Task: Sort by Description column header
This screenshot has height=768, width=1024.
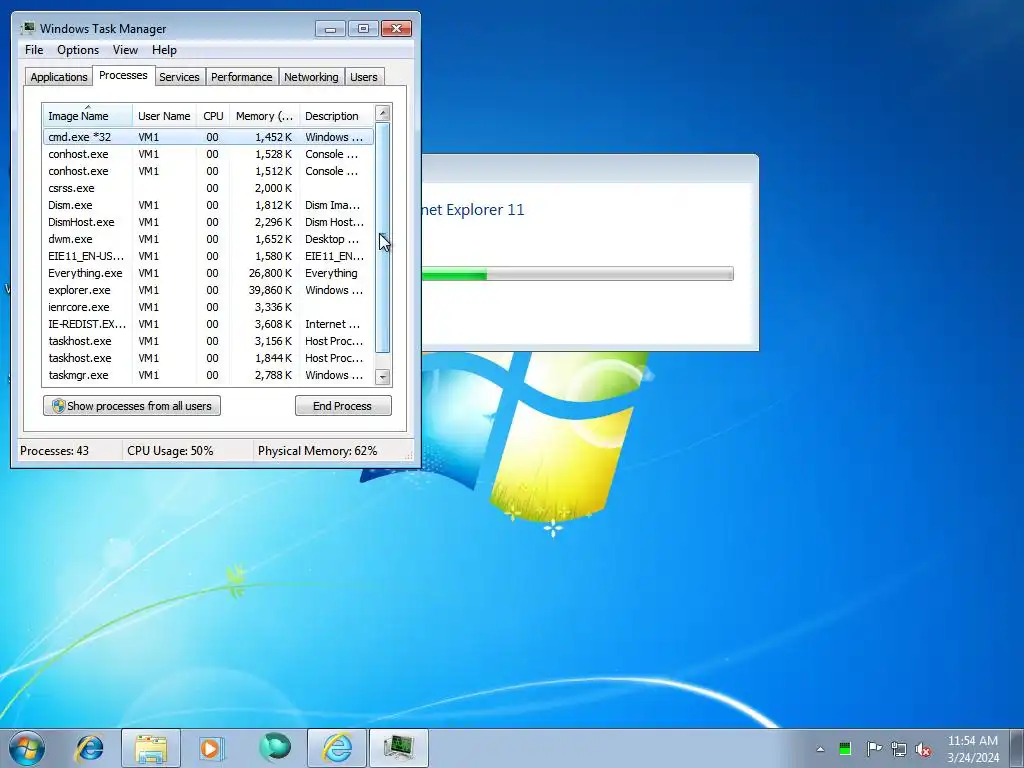Action: click(x=336, y=116)
